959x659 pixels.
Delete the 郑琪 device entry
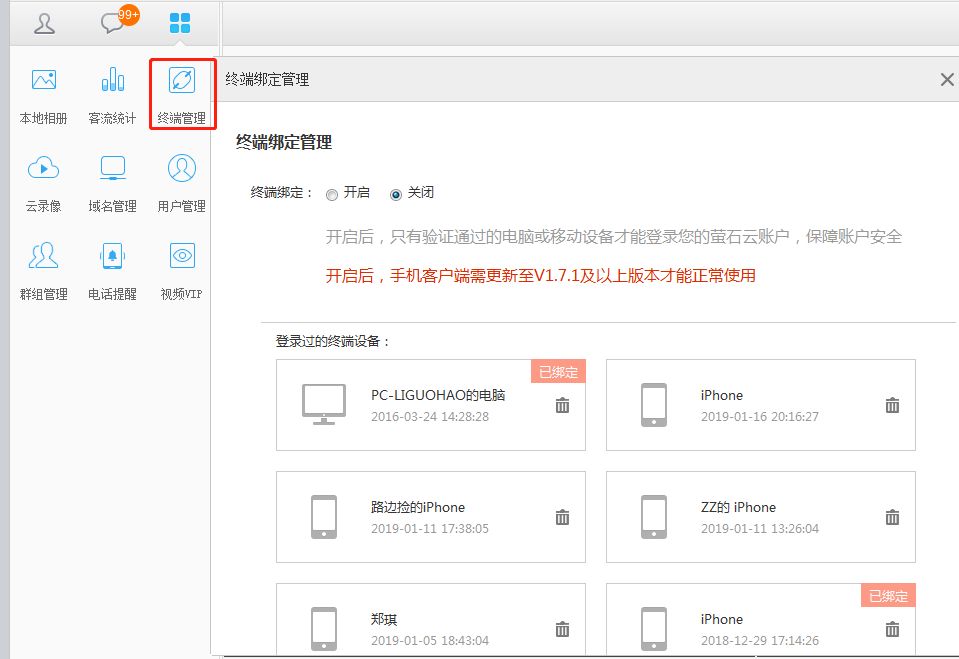(562, 629)
